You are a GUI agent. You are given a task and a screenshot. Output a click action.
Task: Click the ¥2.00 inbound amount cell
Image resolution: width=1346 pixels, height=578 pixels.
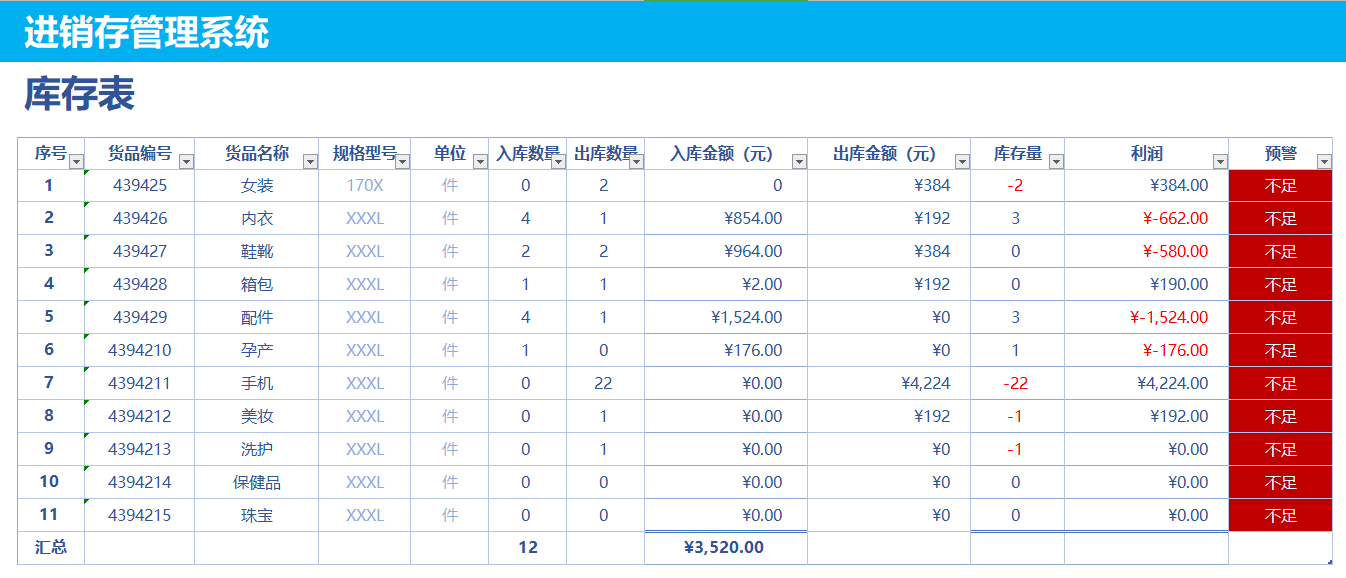tap(726, 285)
